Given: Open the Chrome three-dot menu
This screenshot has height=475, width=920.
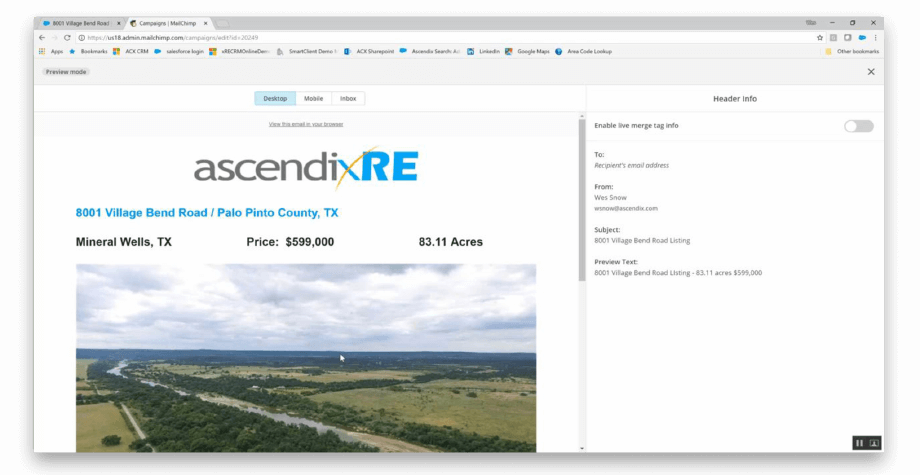Looking at the screenshot, I should coord(875,38).
